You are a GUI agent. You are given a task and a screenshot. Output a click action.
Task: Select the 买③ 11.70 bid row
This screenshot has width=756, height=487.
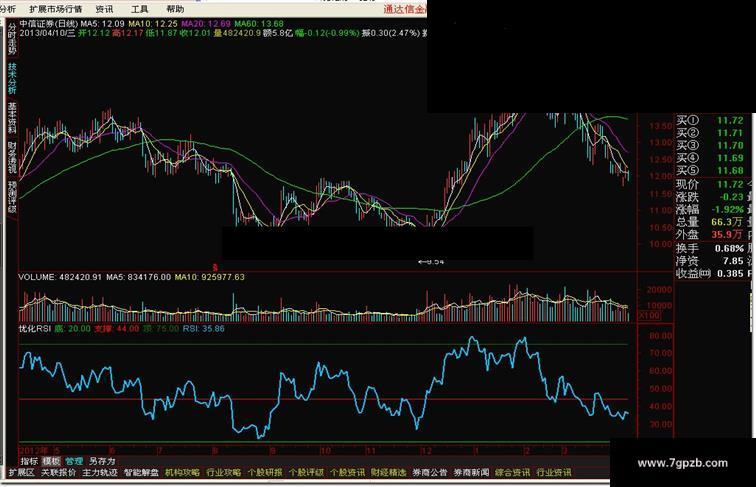[x=709, y=146]
